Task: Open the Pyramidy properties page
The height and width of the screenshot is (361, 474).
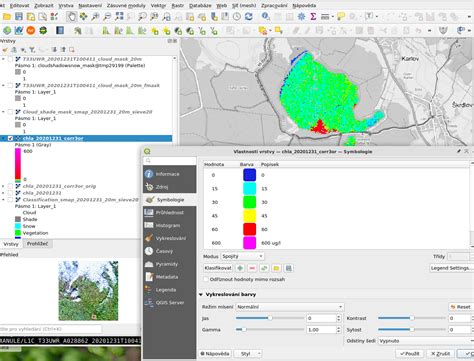Action: click(170, 264)
